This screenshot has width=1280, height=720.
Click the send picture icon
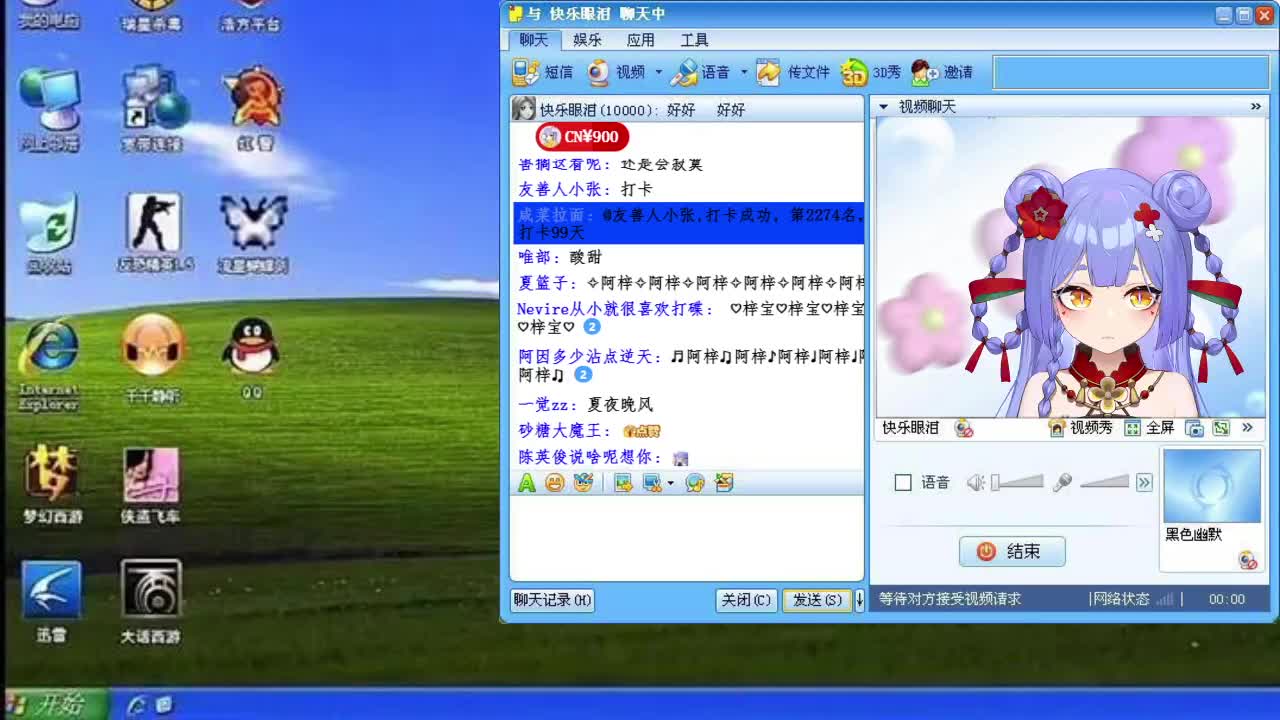(x=623, y=483)
